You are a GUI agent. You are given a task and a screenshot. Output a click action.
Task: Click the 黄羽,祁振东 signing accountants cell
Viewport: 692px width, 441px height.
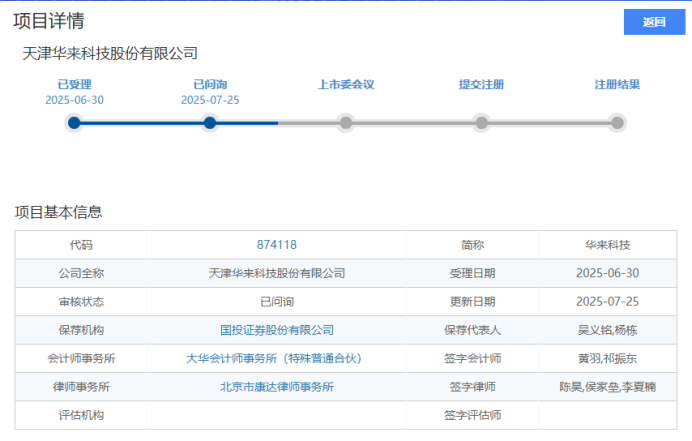tap(608, 358)
